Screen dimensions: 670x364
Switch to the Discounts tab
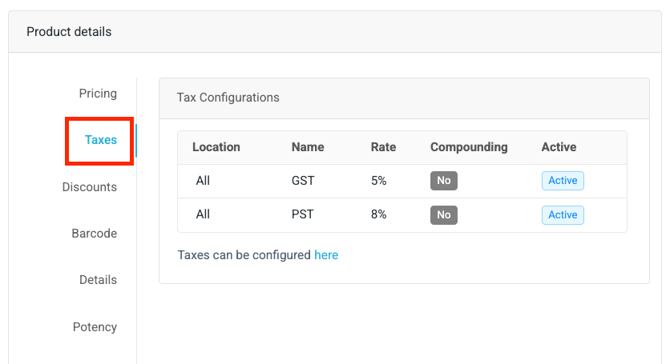pos(89,187)
